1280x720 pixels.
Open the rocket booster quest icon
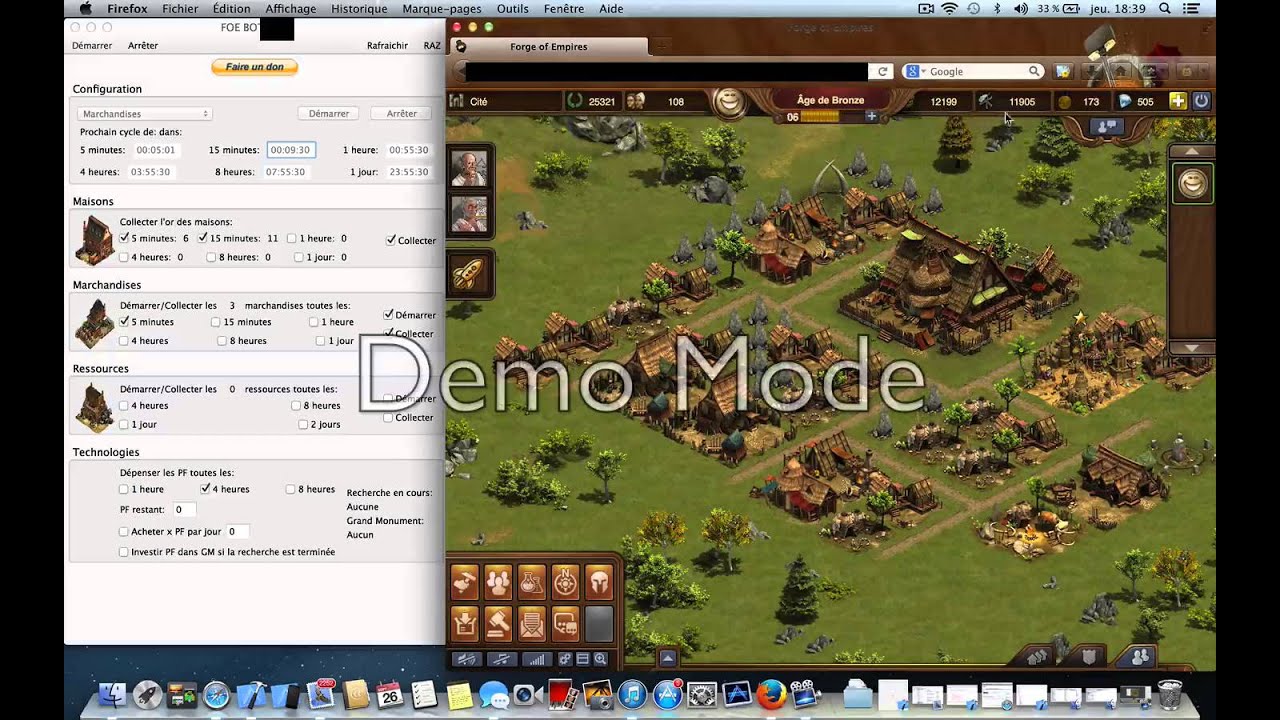click(469, 273)
